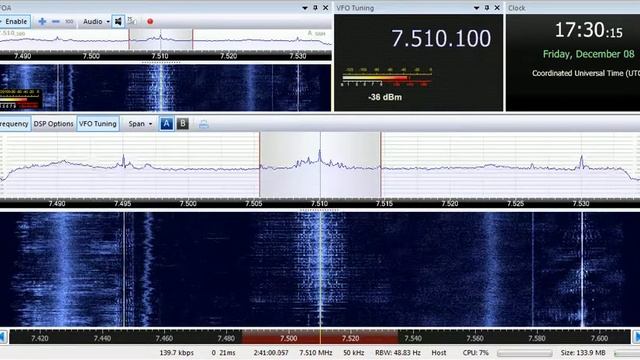Open VFO Tuning panel options dropdown arrow

pyautogui.click(x=476, y=8)
